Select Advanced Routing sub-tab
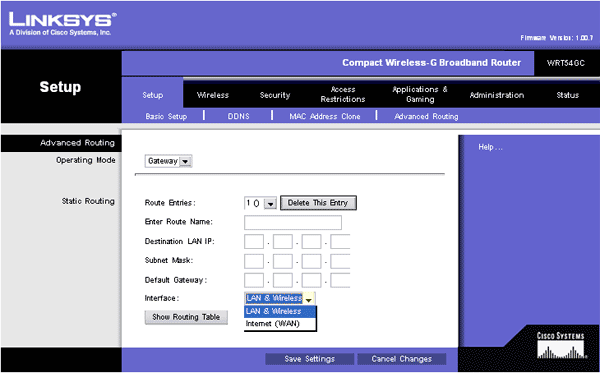 (426, 116)
